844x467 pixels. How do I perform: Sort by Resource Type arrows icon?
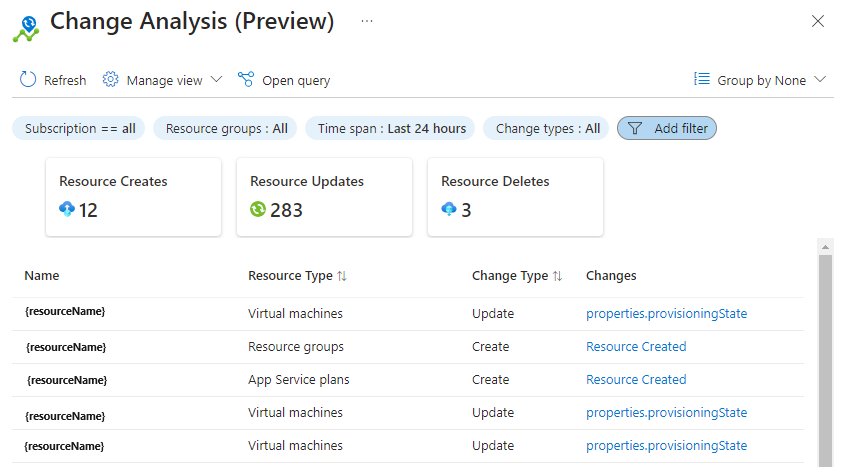point(342,276)
